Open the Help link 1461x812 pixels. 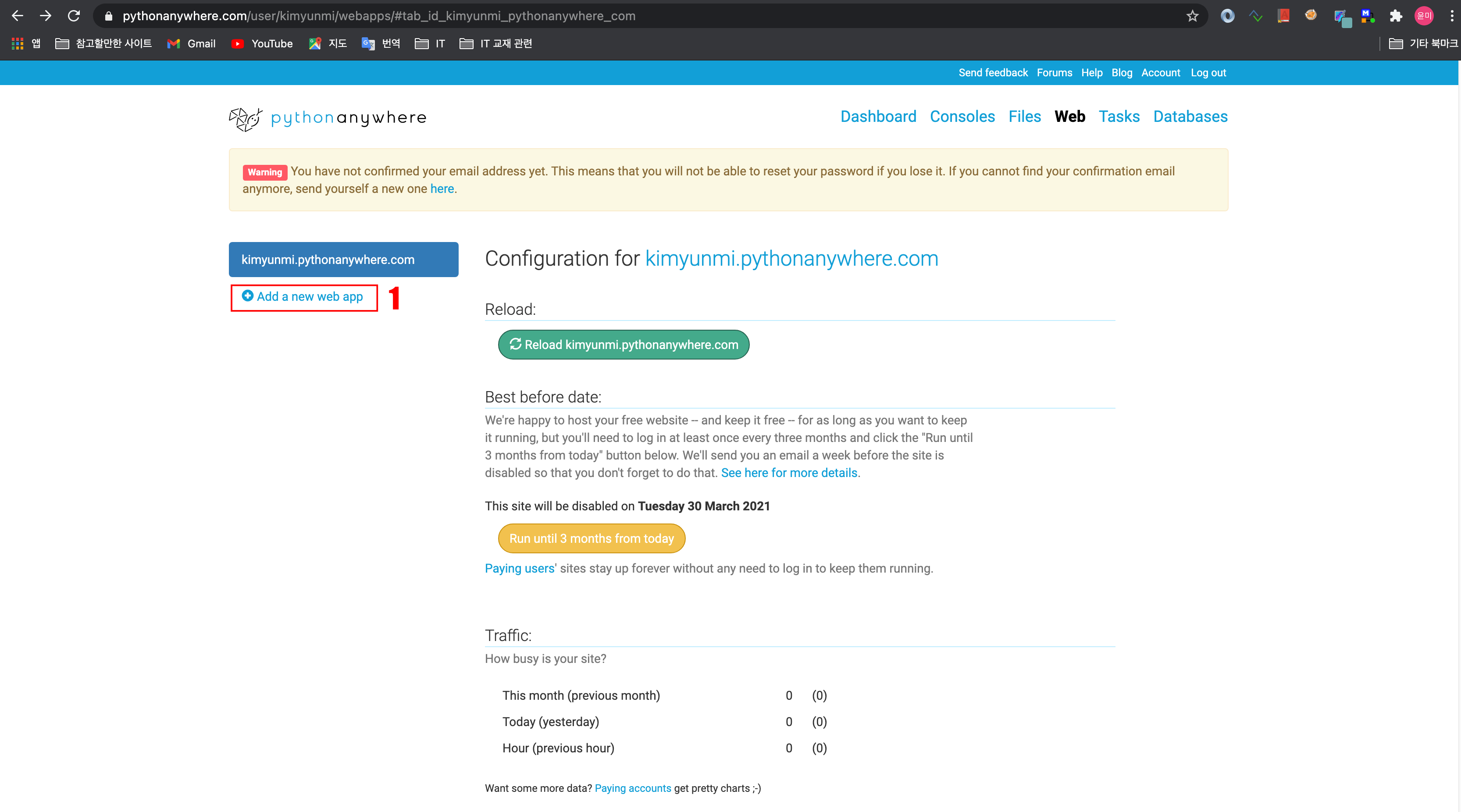click(1092, 73)
